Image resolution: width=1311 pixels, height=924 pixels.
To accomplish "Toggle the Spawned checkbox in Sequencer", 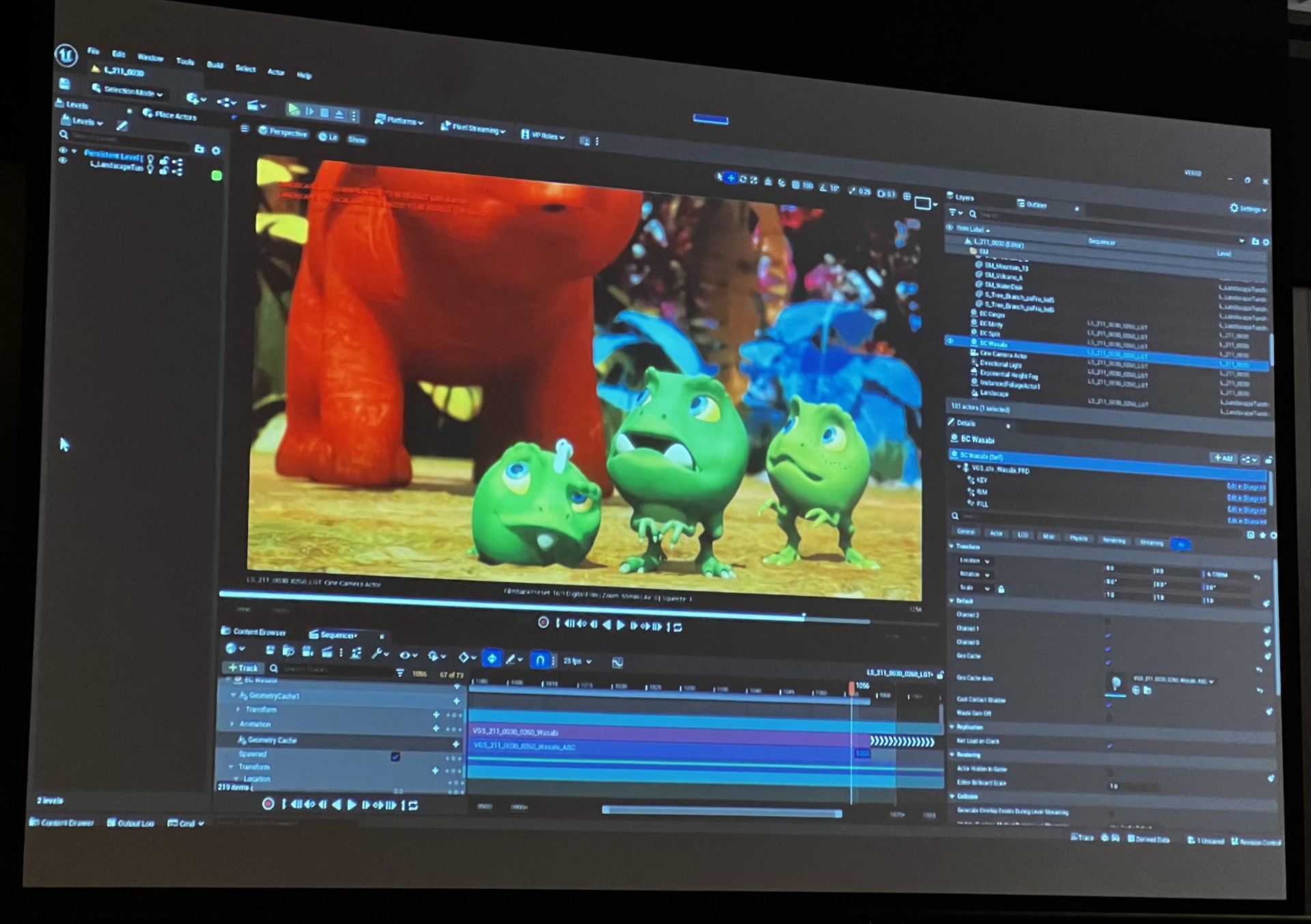I will tap(395, 757).
